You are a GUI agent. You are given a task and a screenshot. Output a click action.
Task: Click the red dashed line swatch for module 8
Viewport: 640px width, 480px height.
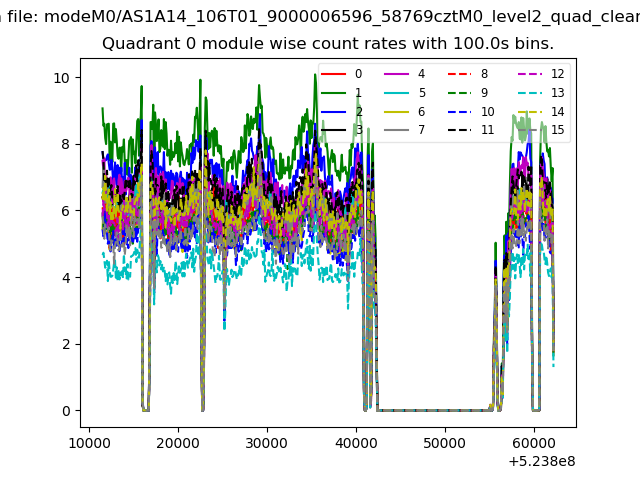point(459,74)
